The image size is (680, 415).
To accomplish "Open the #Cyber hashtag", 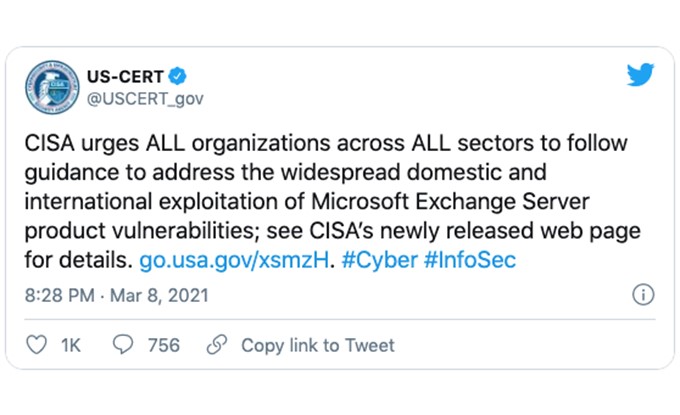I will click(x=379, y=260).
